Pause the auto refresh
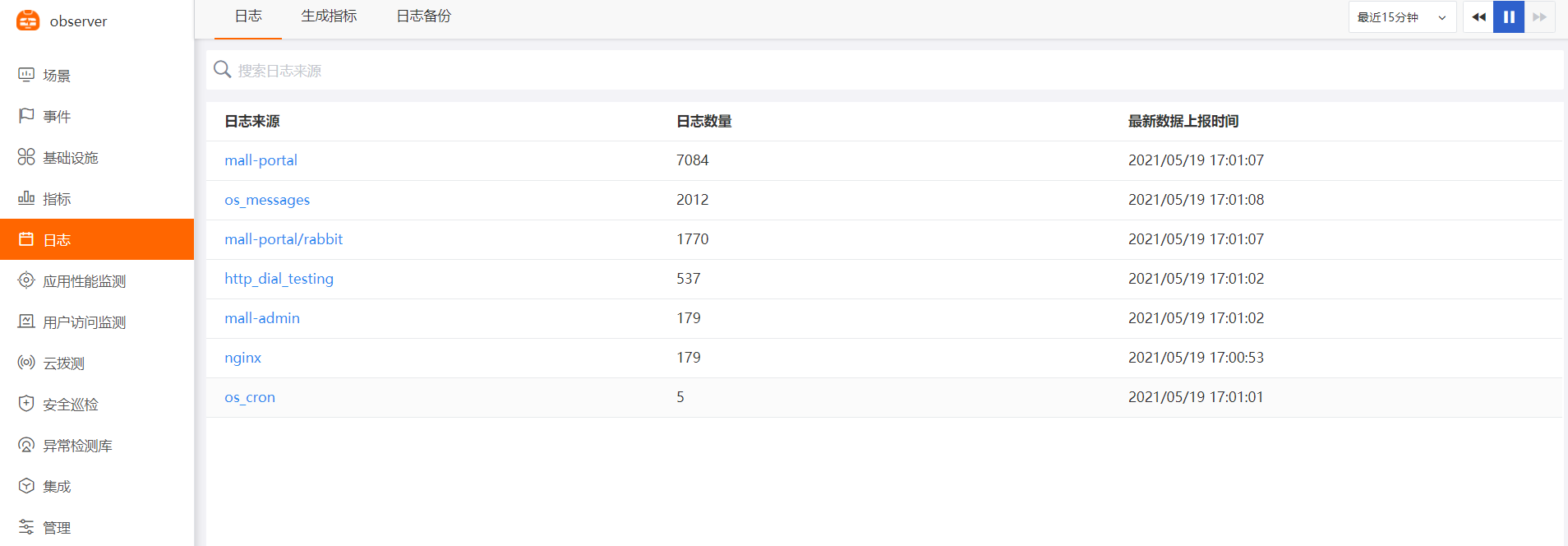Viewport: 1568px width, 546px height. tap(1509, 17)
